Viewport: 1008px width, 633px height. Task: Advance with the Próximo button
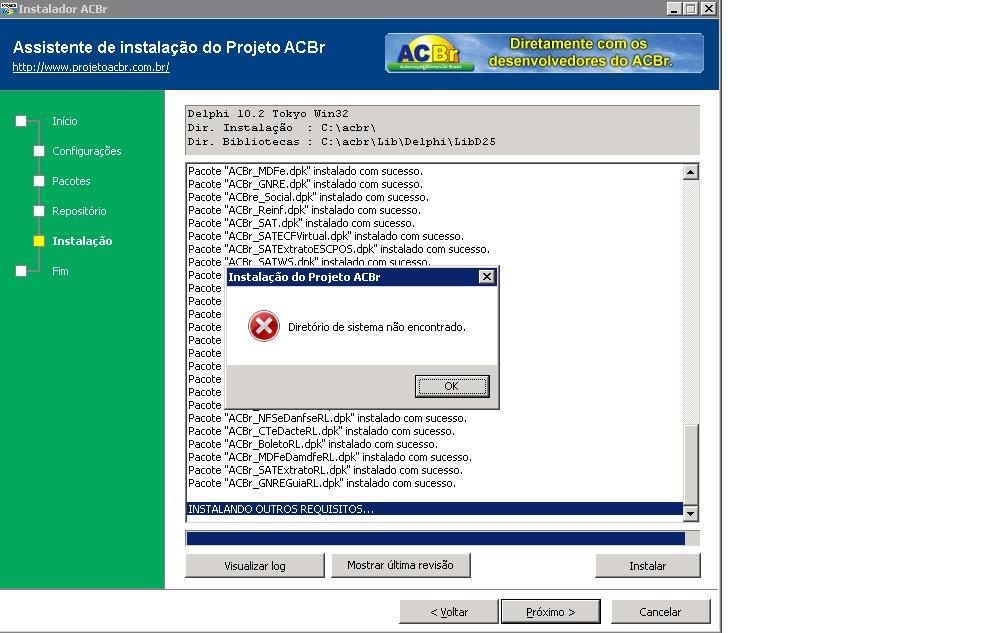click(550, 612)
